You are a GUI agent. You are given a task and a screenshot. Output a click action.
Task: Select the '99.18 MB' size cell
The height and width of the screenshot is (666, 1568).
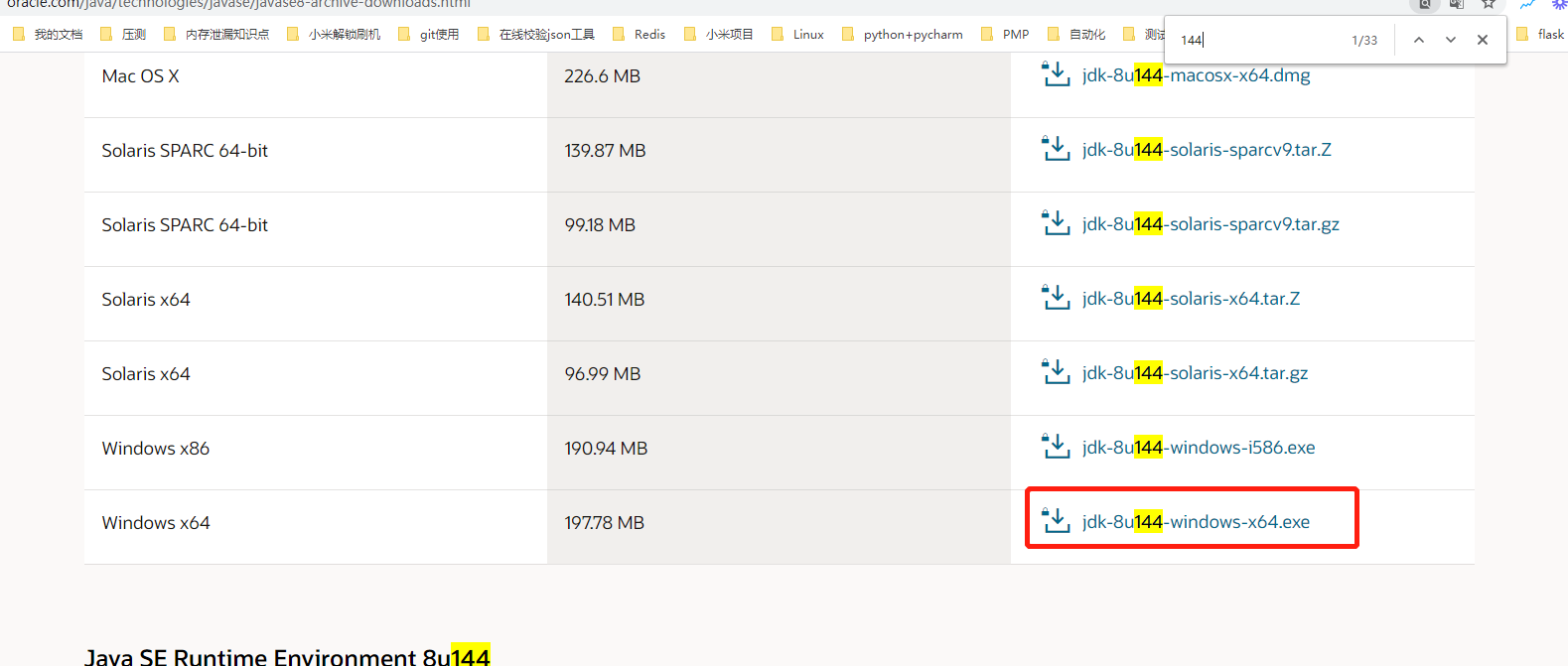tap(779, 229)
